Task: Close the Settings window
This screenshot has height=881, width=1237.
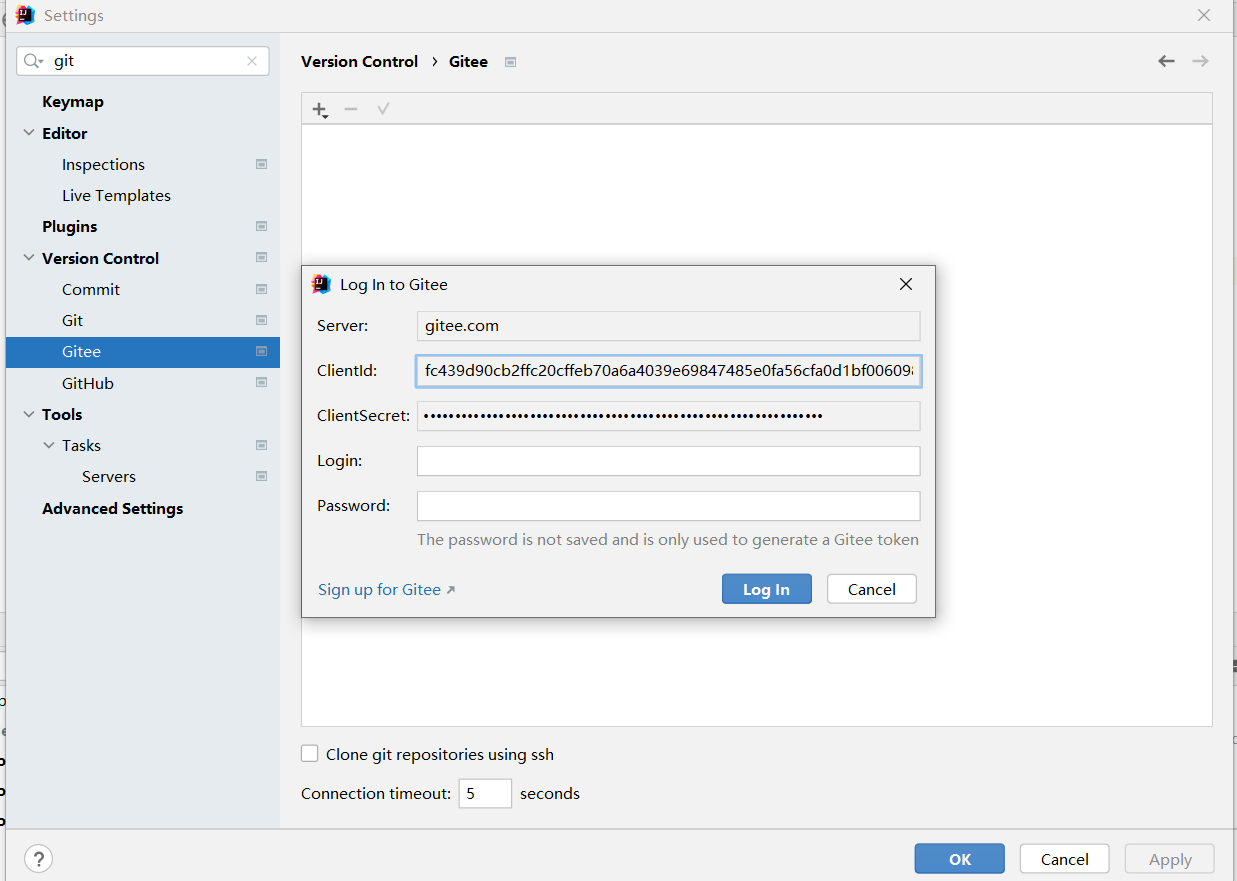Action: pos(1205,15)
